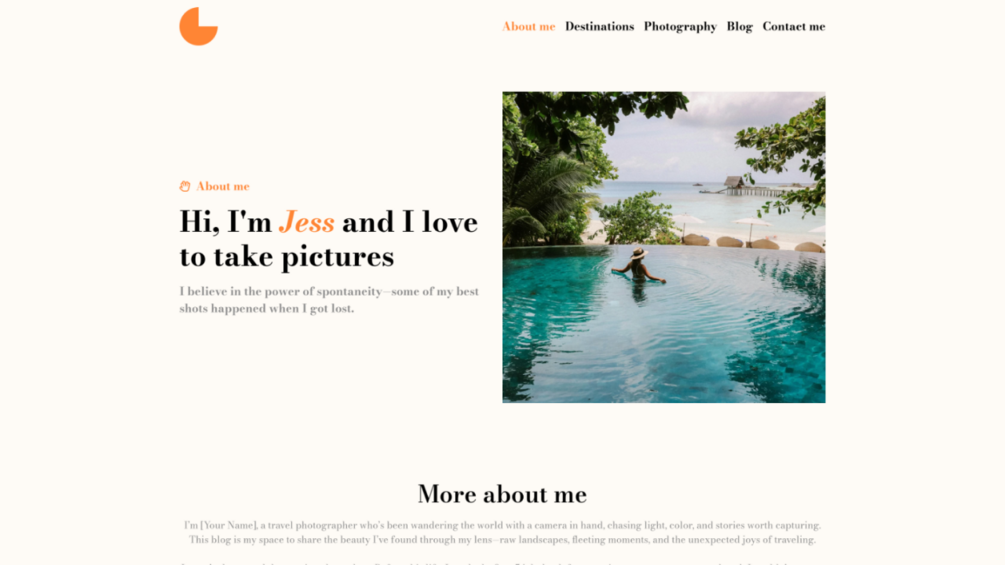Go to the Destinations page

click(x=599, y=26)
